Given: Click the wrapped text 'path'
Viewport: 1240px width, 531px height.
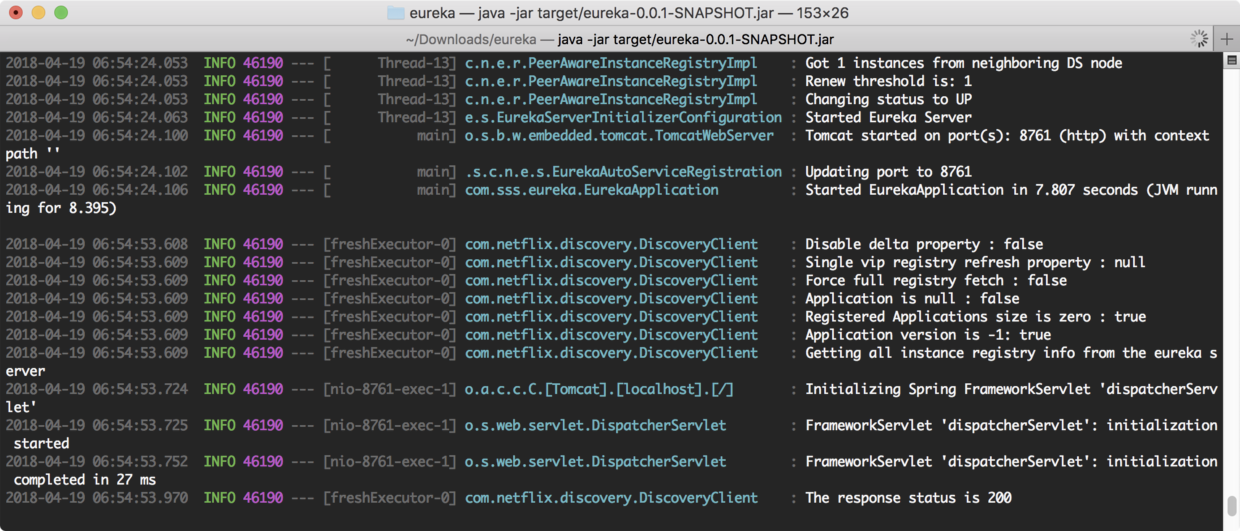Looking at the screenshot, I should tap(21, 154).
